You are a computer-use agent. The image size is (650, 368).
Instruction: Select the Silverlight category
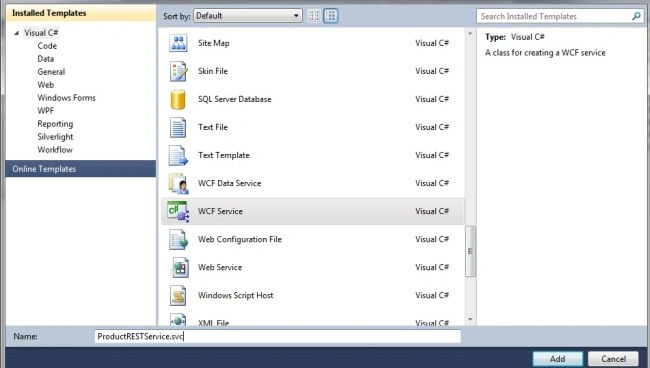pyautogui.click(x=55, y=137)
